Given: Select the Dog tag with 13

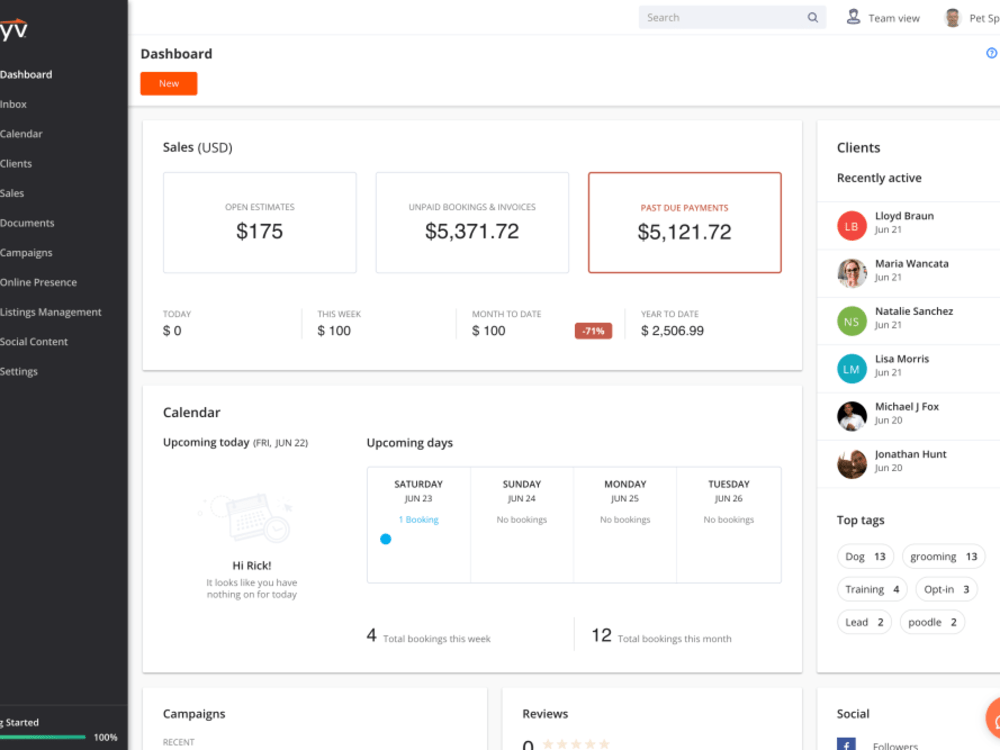Looking at the screenshot, I should coord(865,557).
